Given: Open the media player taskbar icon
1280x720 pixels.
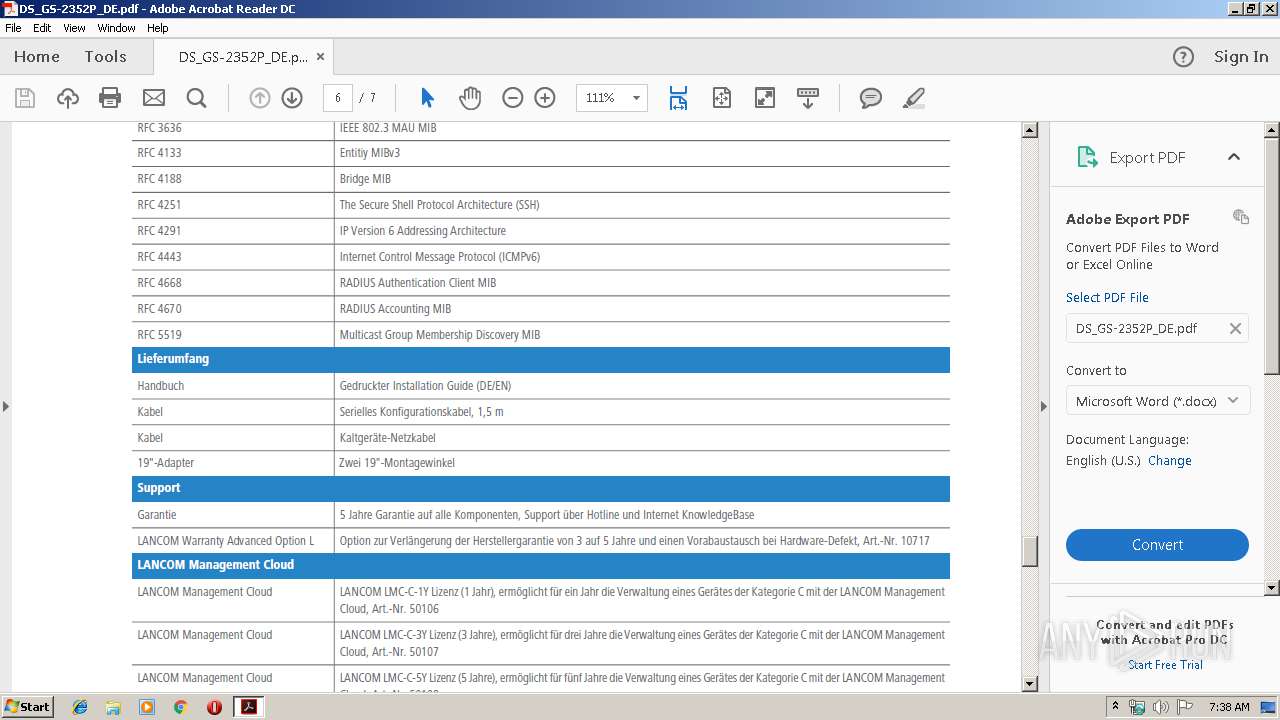Looking at the screenshot, I should [147, 707].
